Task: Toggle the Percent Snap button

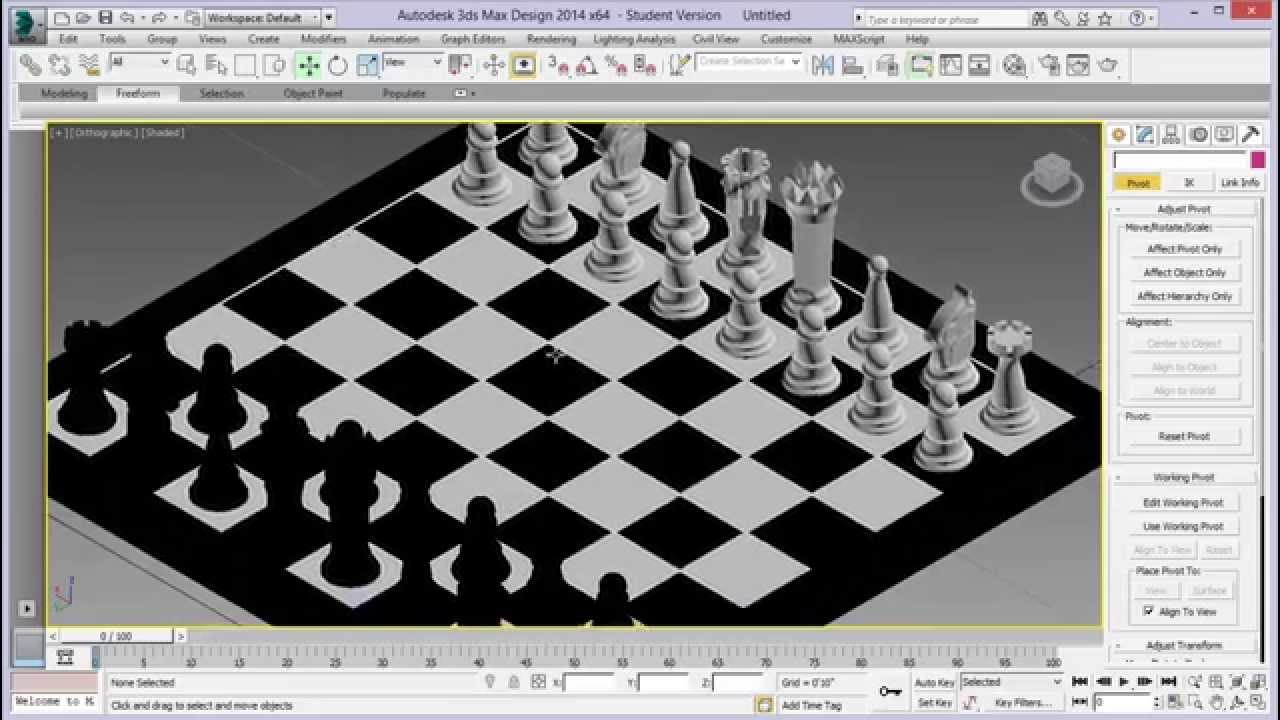Action: tap(616, 65)
